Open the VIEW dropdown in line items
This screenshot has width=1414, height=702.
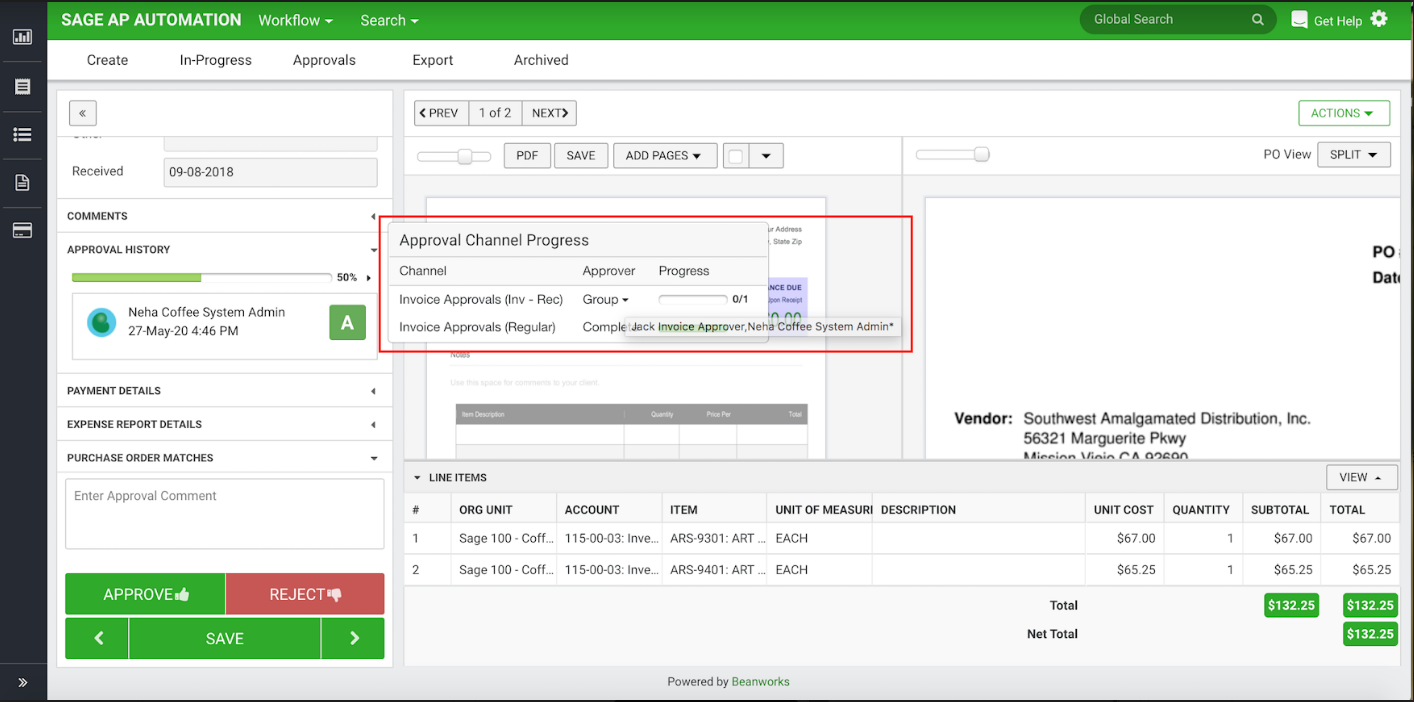click(x=1361, y=478)
